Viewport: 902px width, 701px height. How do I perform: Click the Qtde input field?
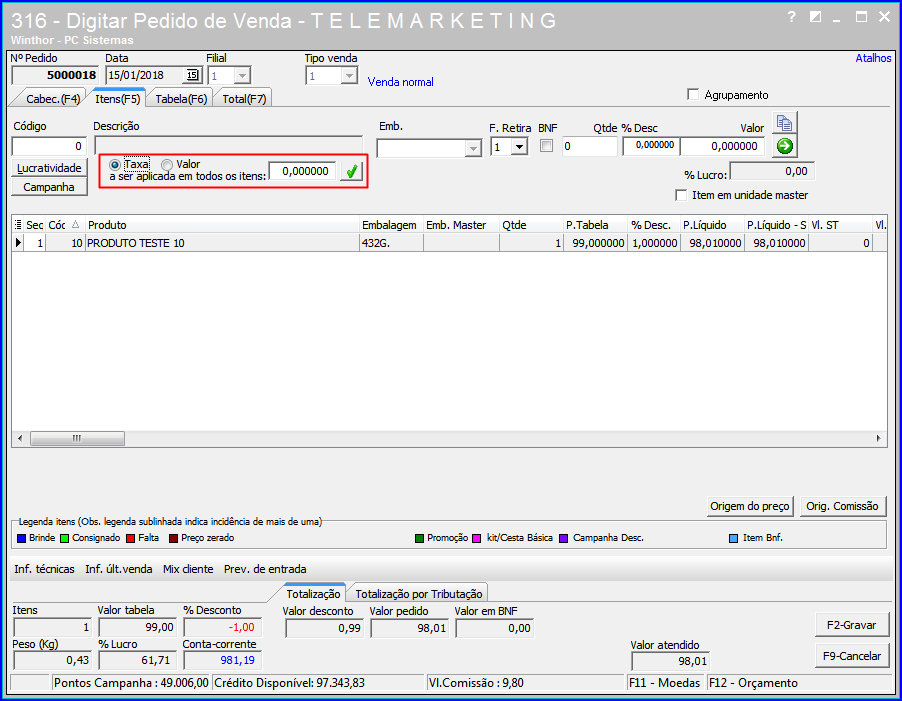pyautogui.click(x=590, y=146)
